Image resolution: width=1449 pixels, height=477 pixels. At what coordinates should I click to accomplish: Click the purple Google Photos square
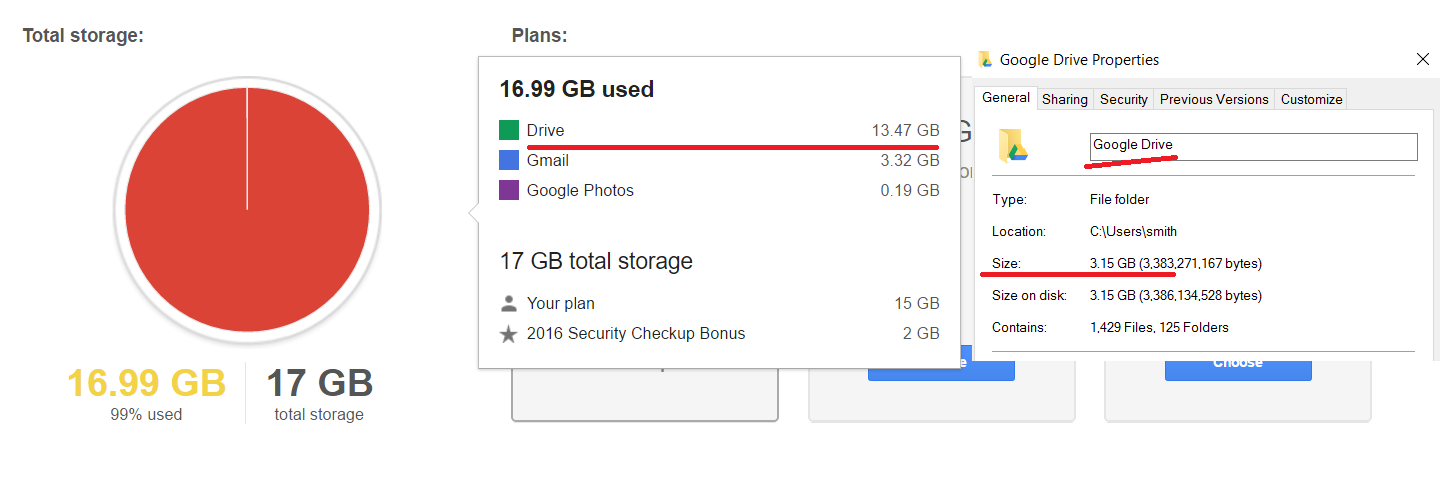tap(509, 190)
